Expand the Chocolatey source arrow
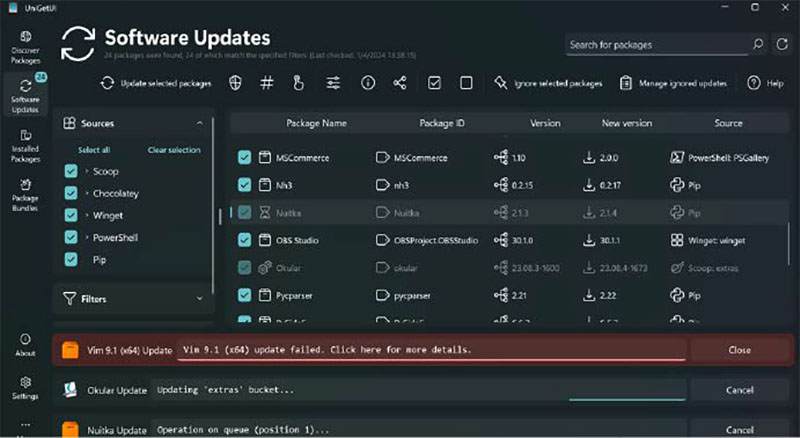This screenshot has width=800, height=438. click(x=87, y=193)
